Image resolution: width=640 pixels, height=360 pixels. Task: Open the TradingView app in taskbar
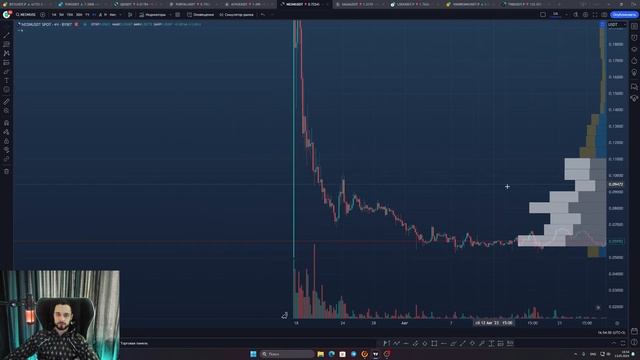[x=376, y=354]
